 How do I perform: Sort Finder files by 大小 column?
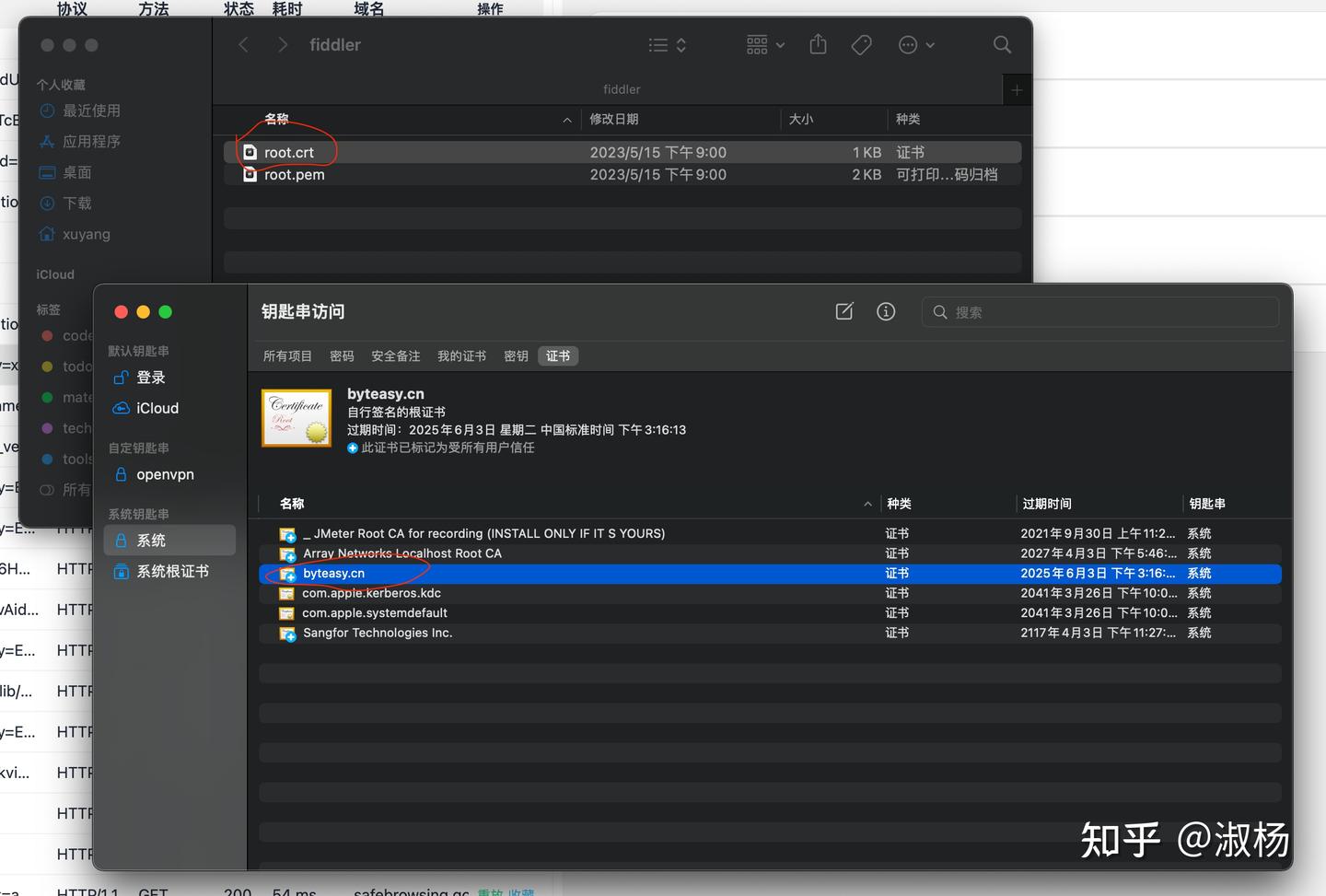tap(801, 119)
